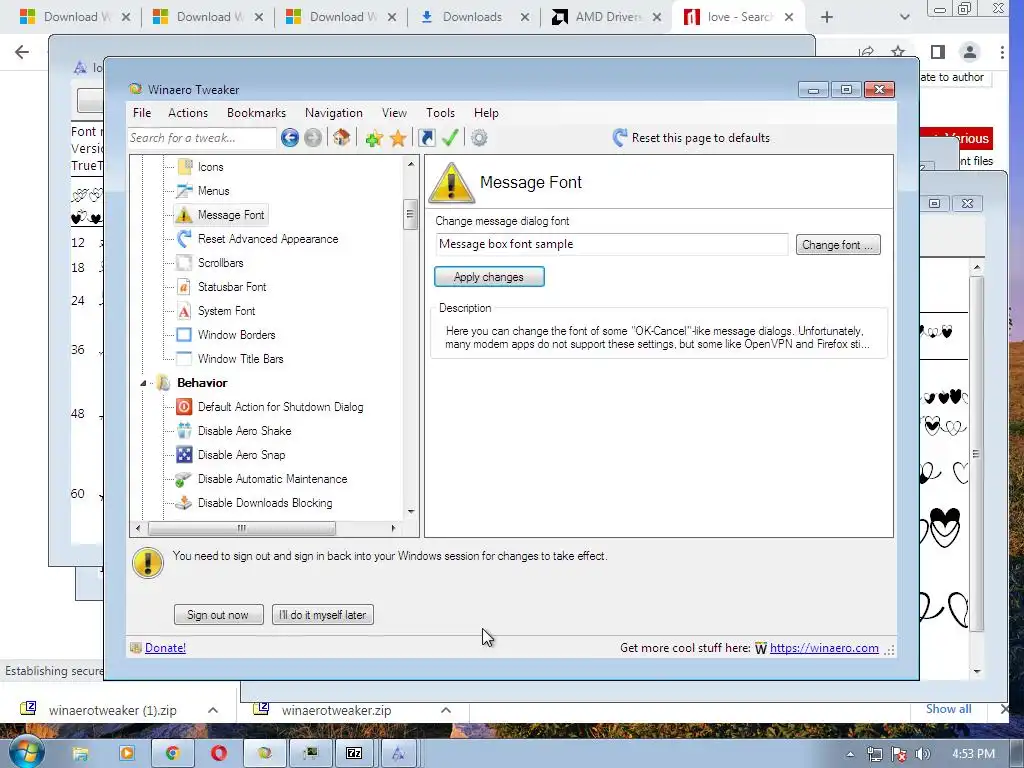Image resolution: width=1024 pixels, height=768 pixels.
Task: Select Menus in the tweak tree
Action: point(214,191)
